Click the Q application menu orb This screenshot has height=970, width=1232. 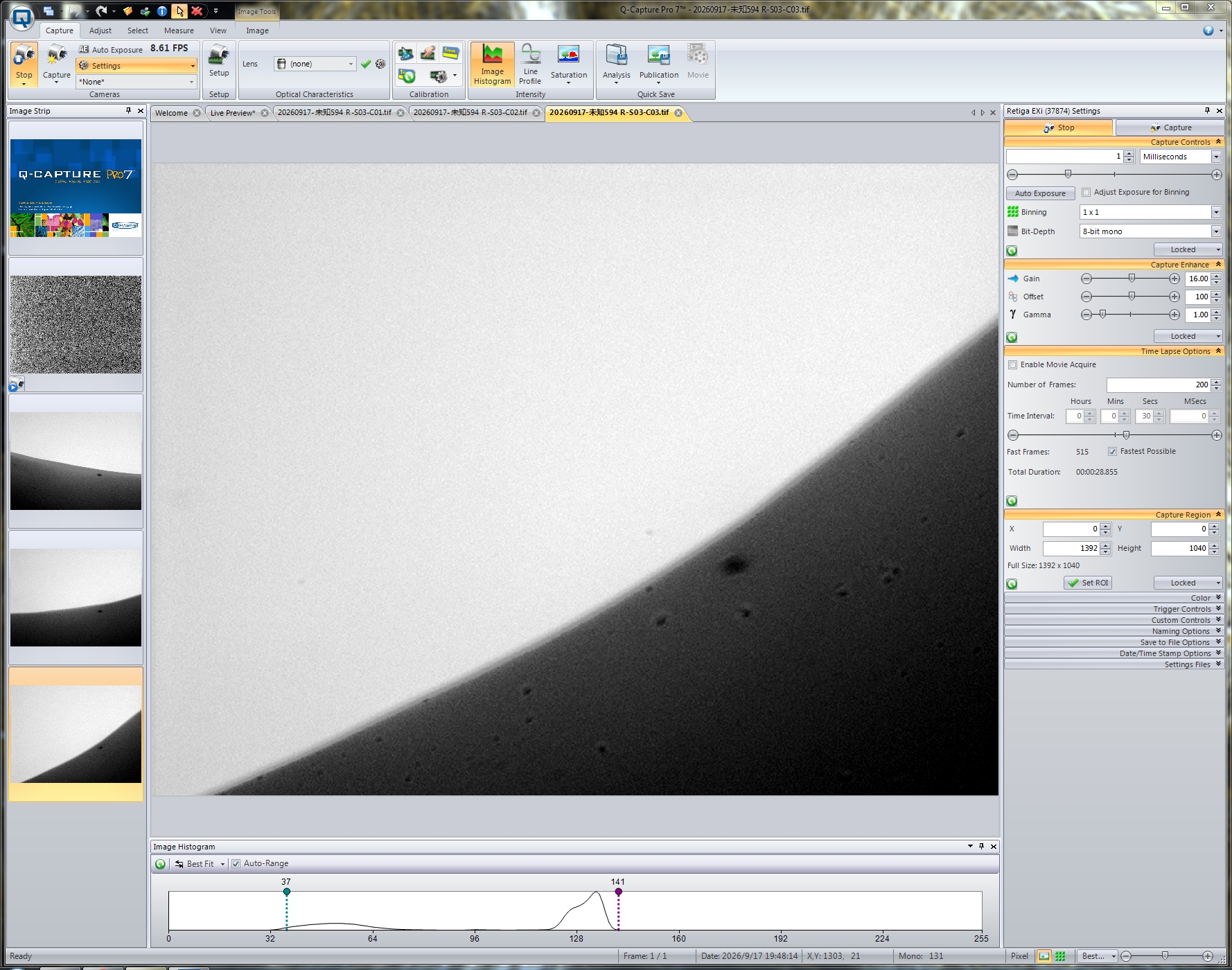point(22,17)
